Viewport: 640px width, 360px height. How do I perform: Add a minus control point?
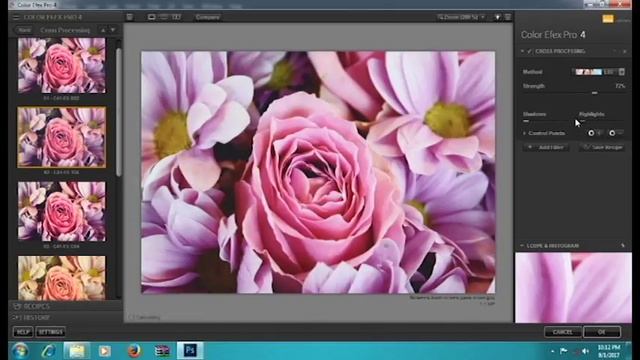615,133
